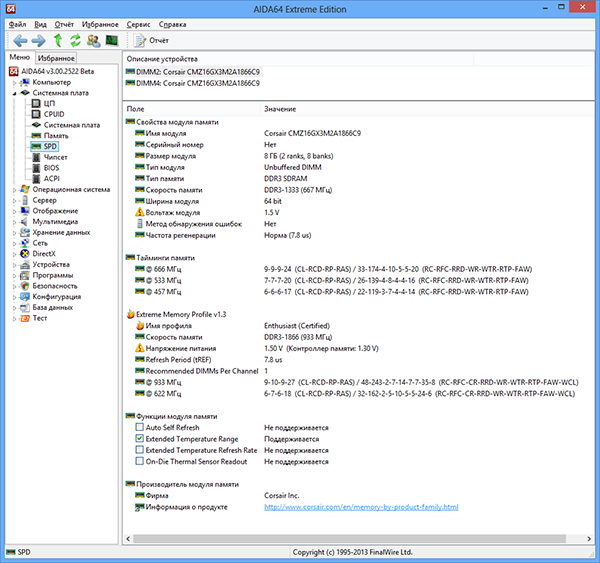The height and width of the screenshot is (563, 600).
Task: Expand the Операционная система node
Action: pyautogui.click(x=15, y=189)
